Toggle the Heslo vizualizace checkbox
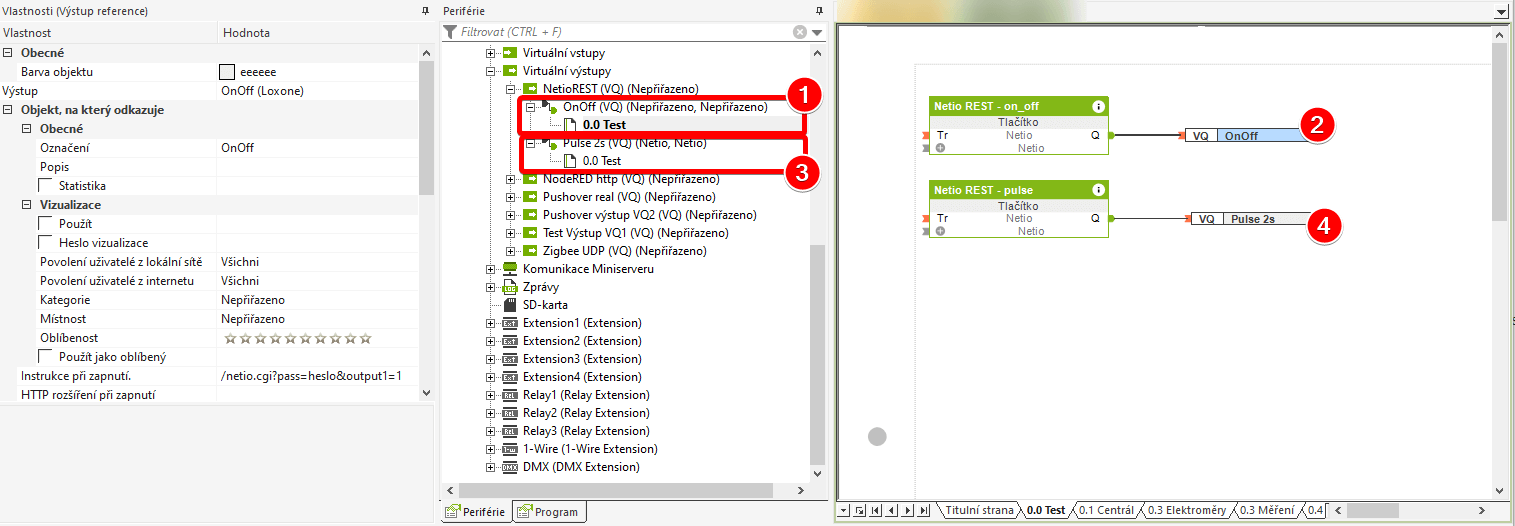Screen dimensions: 1515x526 point(46,242)
